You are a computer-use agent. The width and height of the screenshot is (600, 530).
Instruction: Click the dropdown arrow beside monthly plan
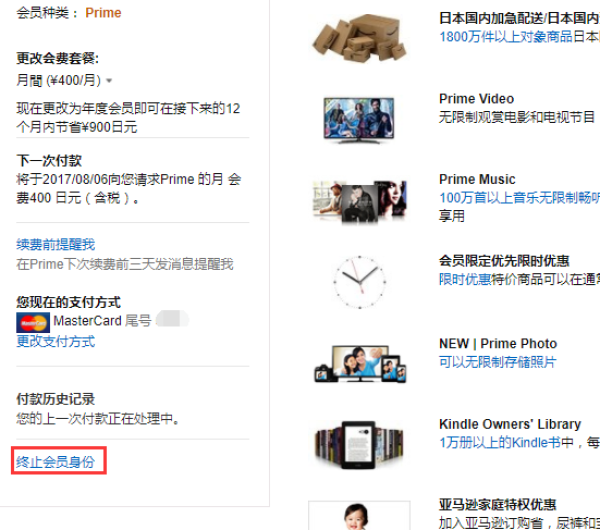[109, 81]
